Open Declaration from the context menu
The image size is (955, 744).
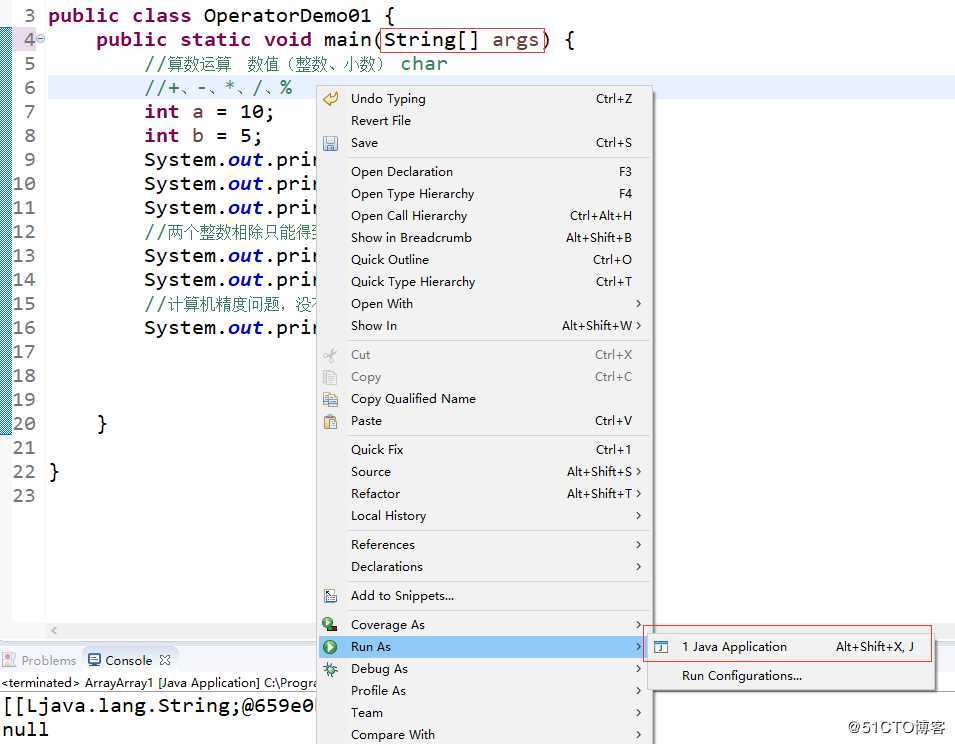[485, 172]
